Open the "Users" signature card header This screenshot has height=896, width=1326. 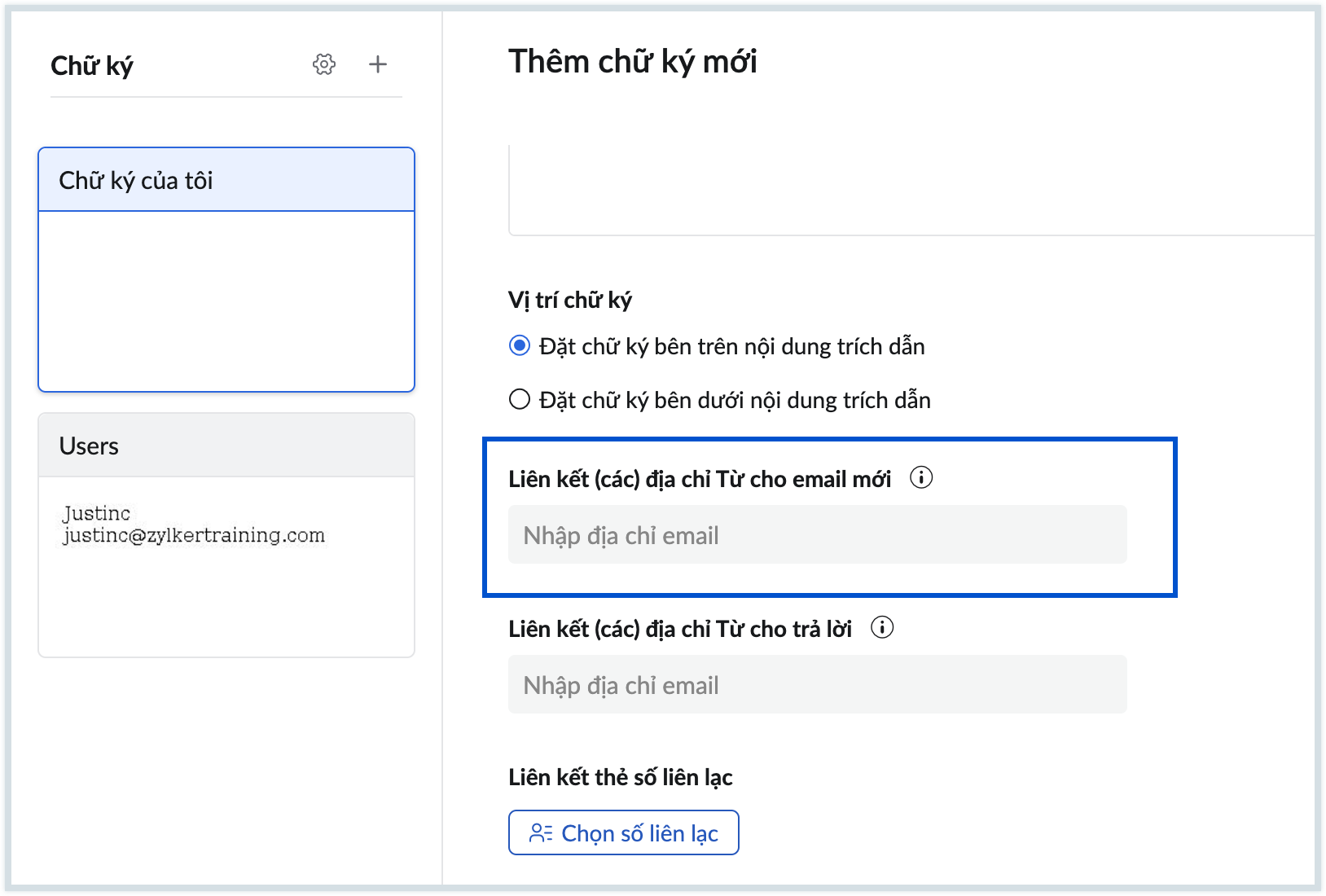(x=226, y=446)
